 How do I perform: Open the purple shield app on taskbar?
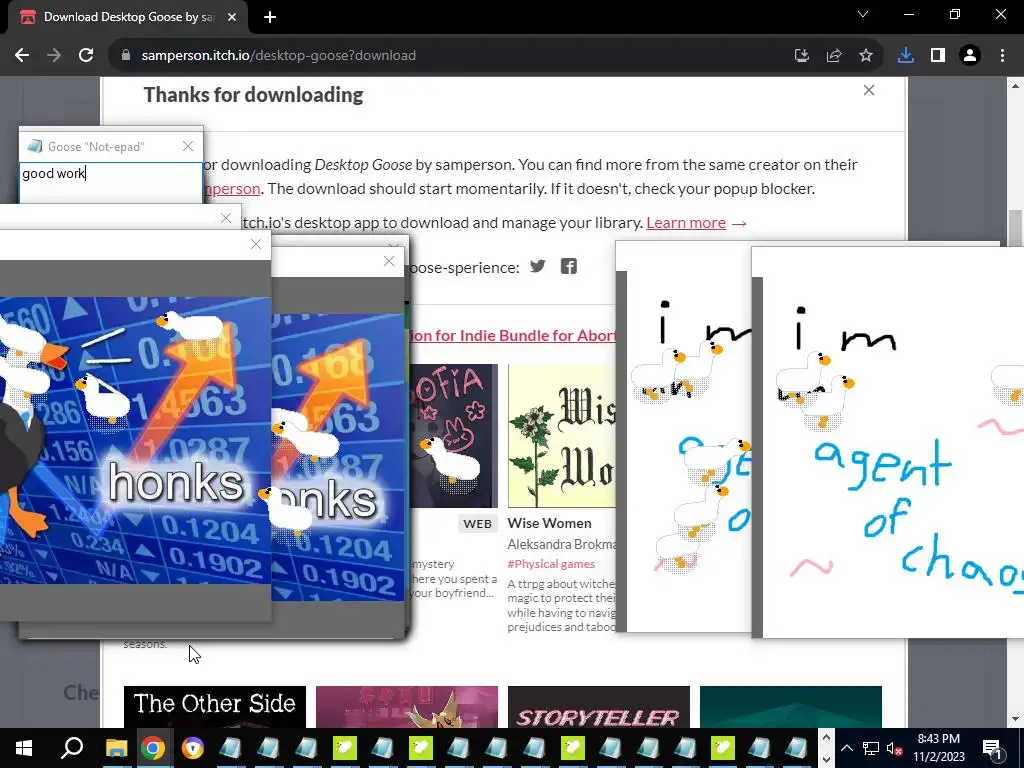192,748
